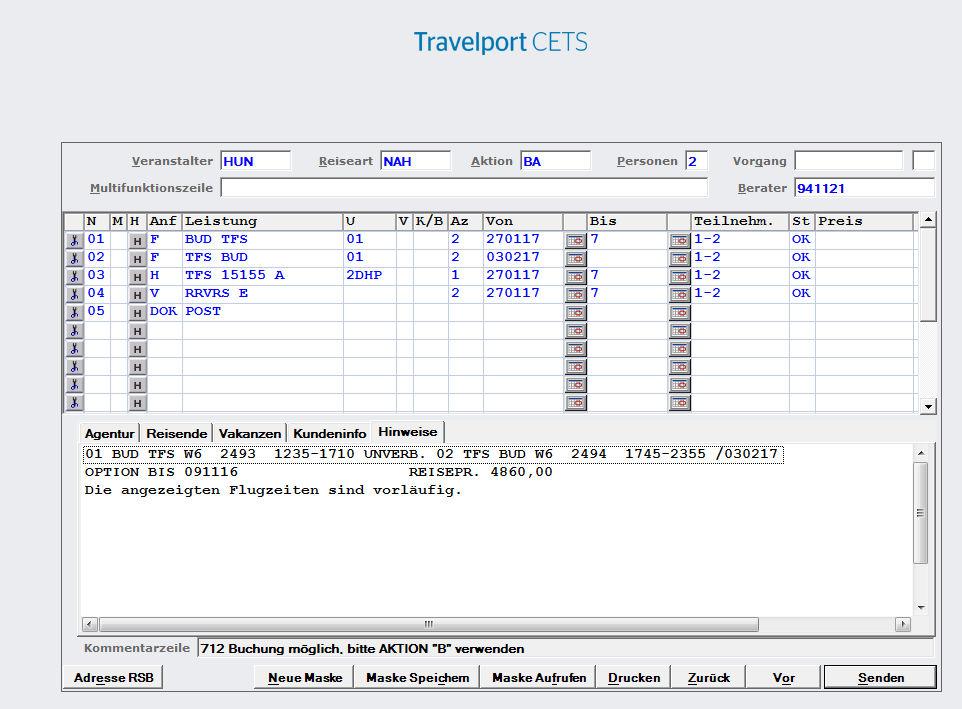Open the Von calendar icon for row 02
Image resolution: width=962 pixels, height=709 pixels.
coord(575,258)
